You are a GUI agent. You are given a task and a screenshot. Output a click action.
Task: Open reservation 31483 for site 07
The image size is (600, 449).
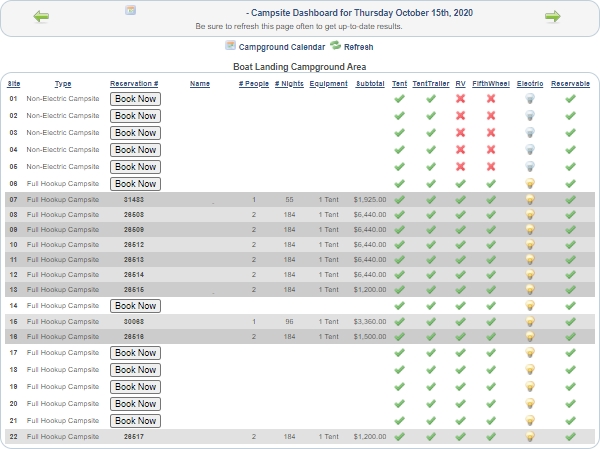pos(134,200)
